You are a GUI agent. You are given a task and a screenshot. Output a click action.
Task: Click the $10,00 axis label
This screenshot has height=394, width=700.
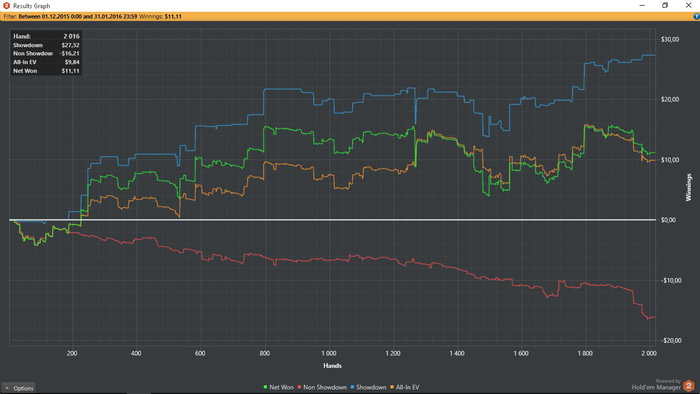[x=670, y=160]
